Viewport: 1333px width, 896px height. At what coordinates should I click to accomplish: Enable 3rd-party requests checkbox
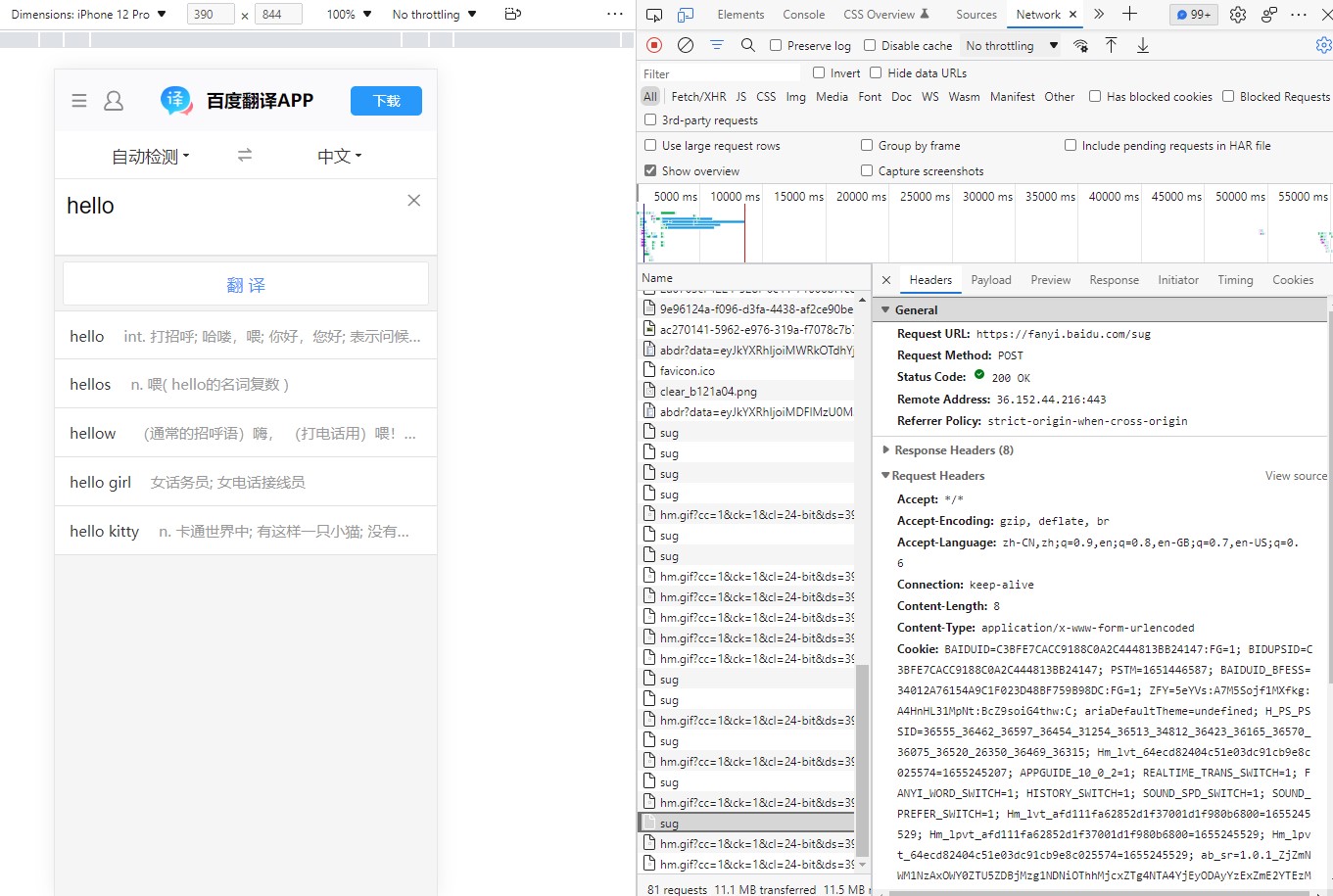pos(650,119)
